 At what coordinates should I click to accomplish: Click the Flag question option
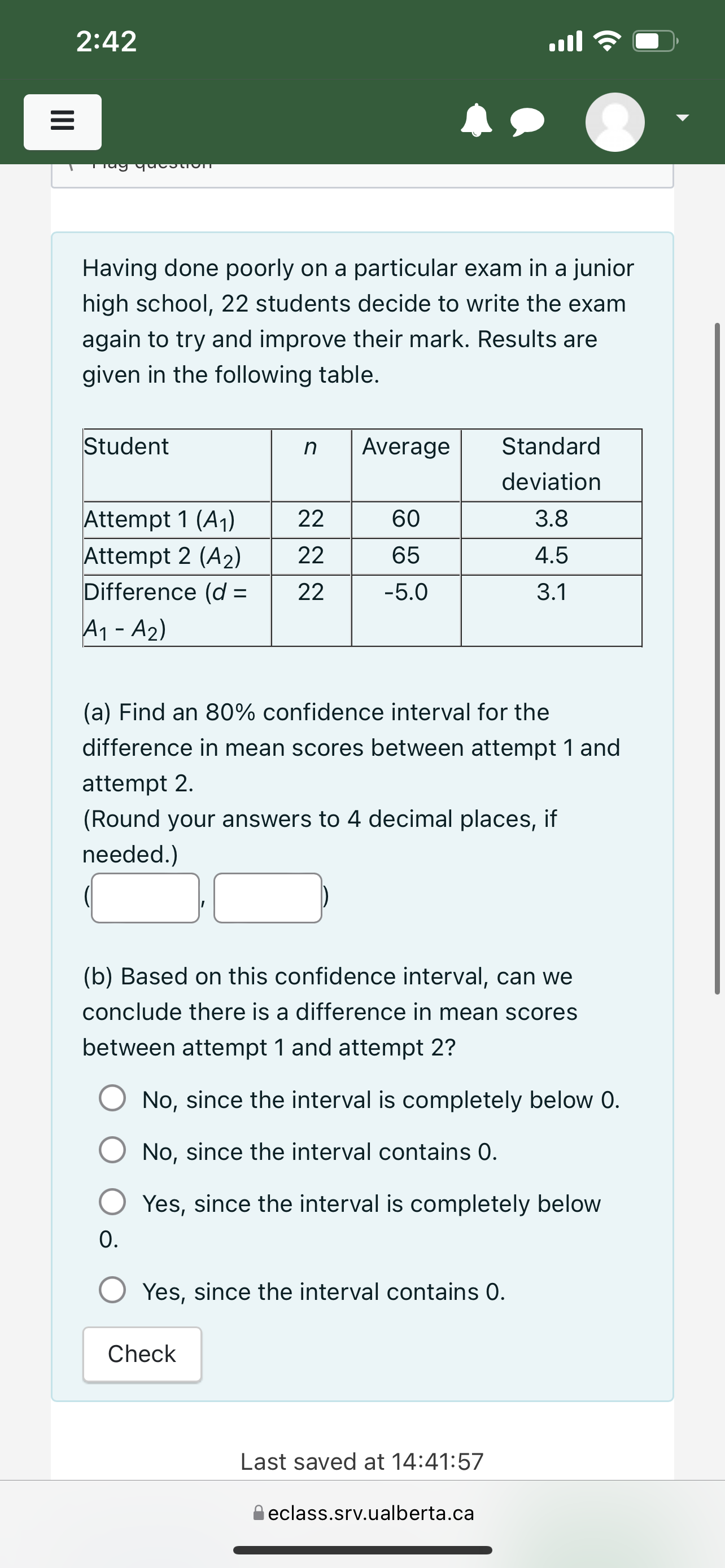(x=146, y=164)
